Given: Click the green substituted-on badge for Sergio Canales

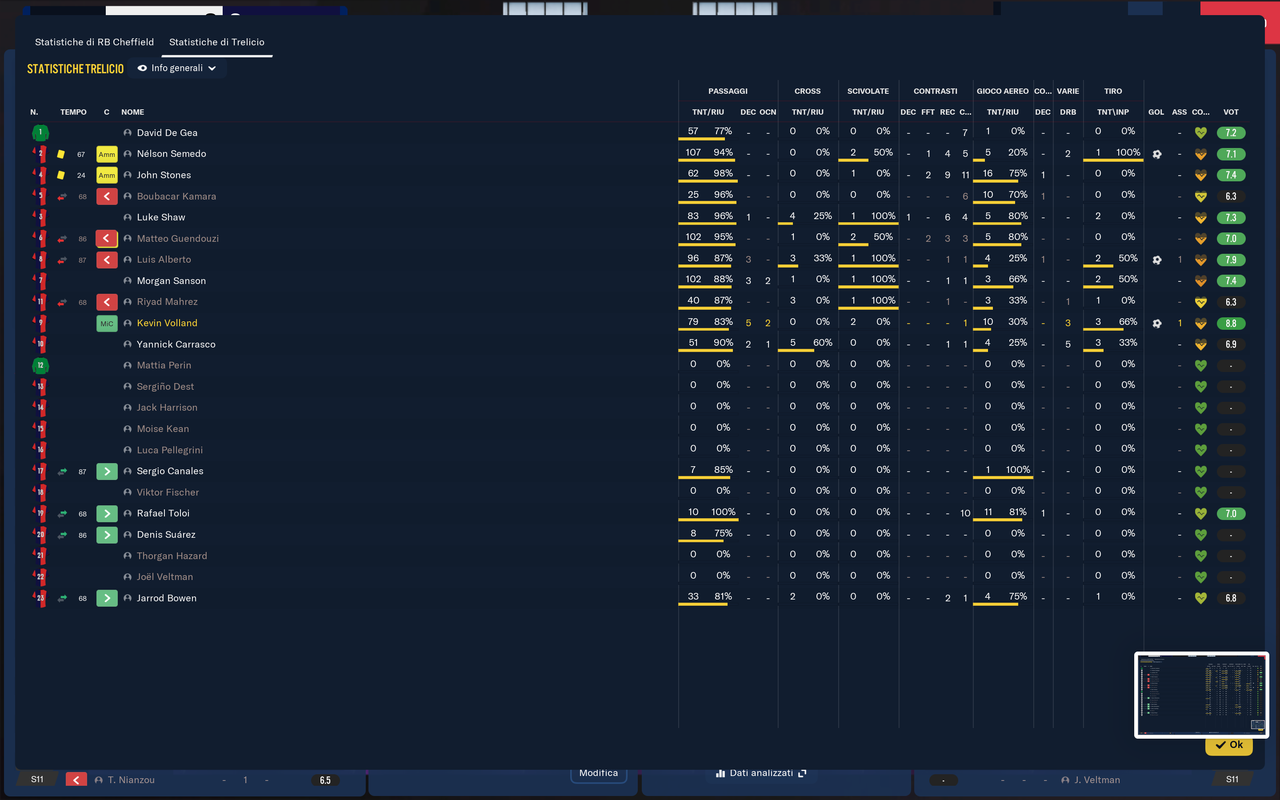Looking at the screenshot, I should point(107,471).
